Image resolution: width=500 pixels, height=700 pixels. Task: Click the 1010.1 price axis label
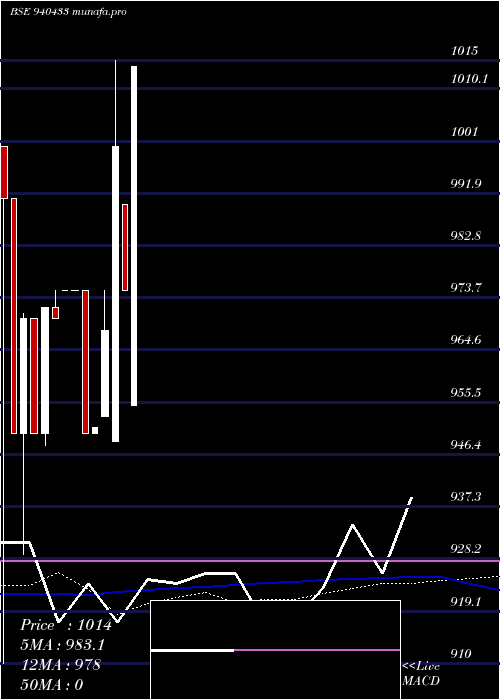pos(469,79)
